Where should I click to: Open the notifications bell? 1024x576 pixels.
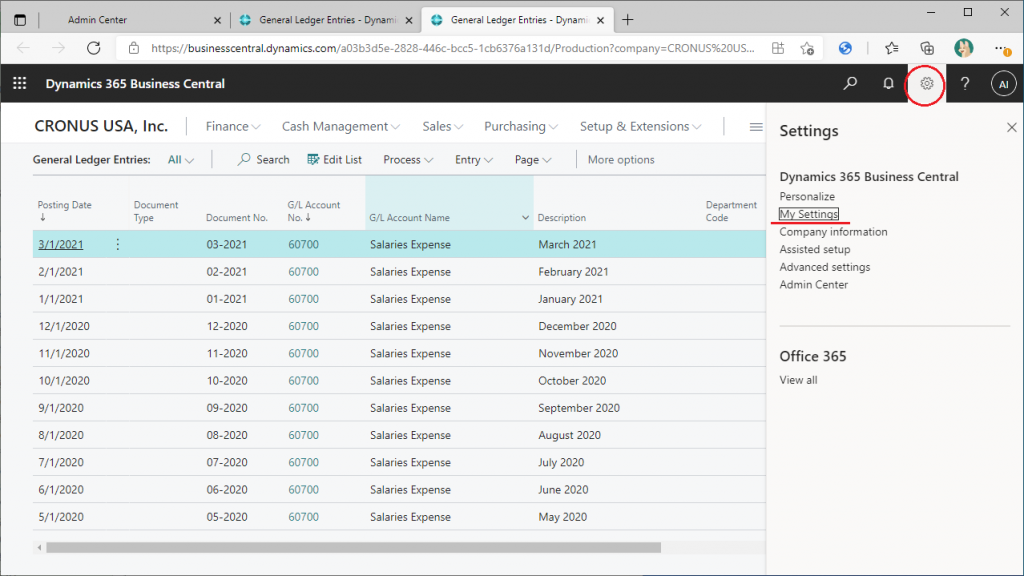tap(888, 84)
